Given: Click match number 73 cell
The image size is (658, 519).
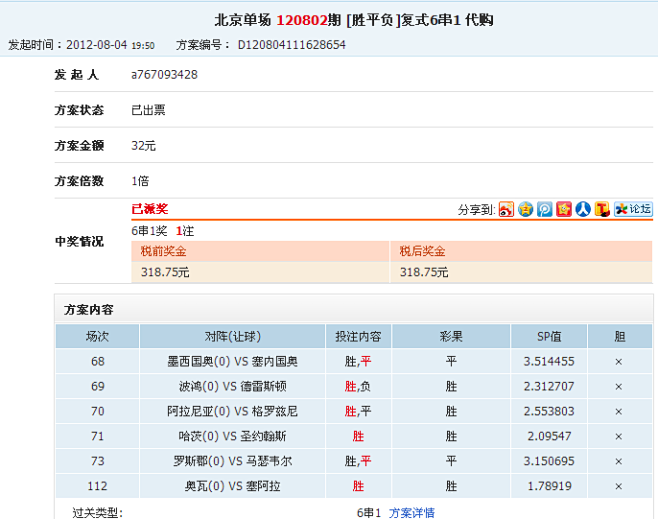Looking at the screenshot, I should [x=97, y=461].
